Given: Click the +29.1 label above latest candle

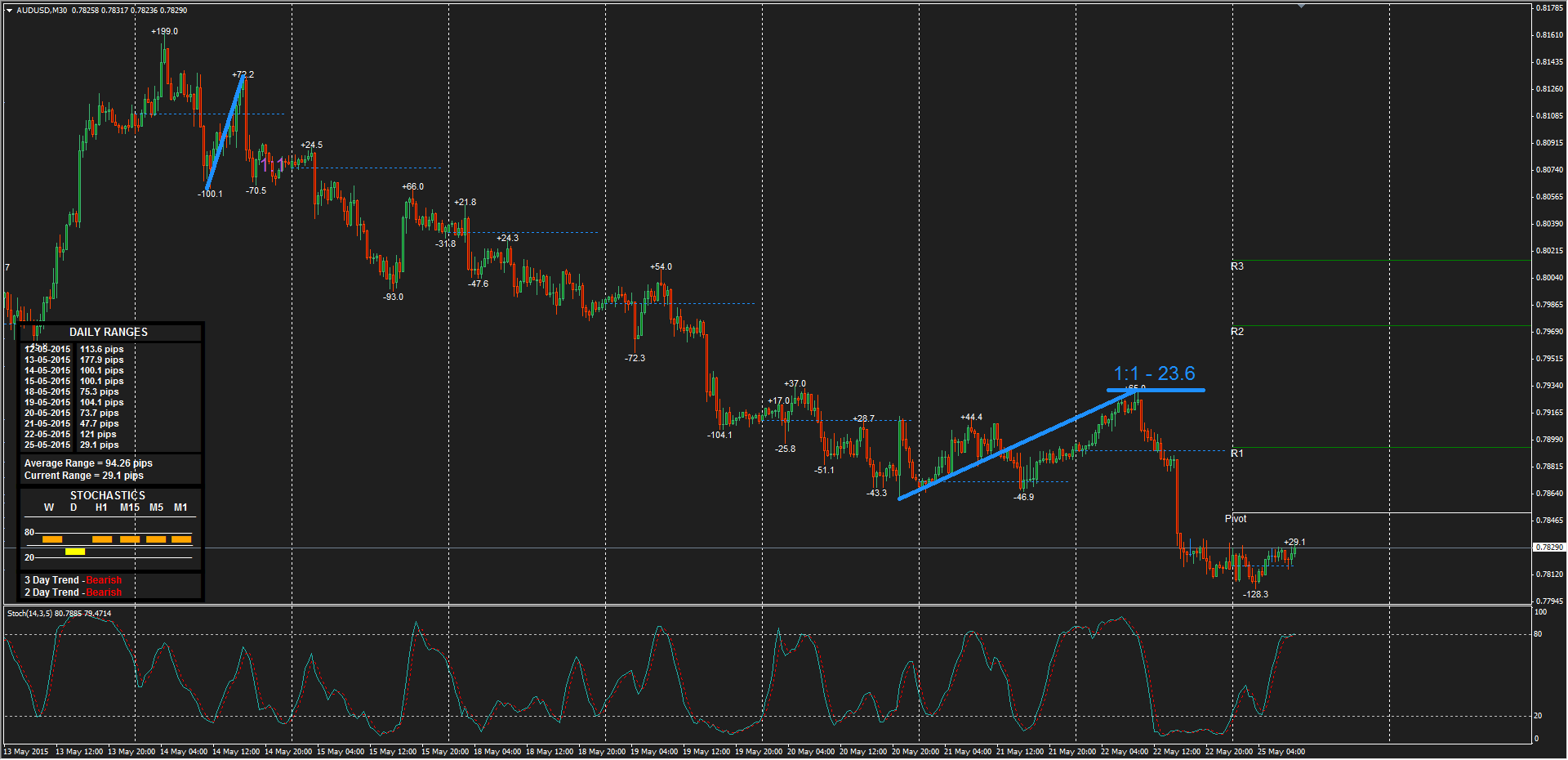Looking at the screenshot, I should point(1294,543).
